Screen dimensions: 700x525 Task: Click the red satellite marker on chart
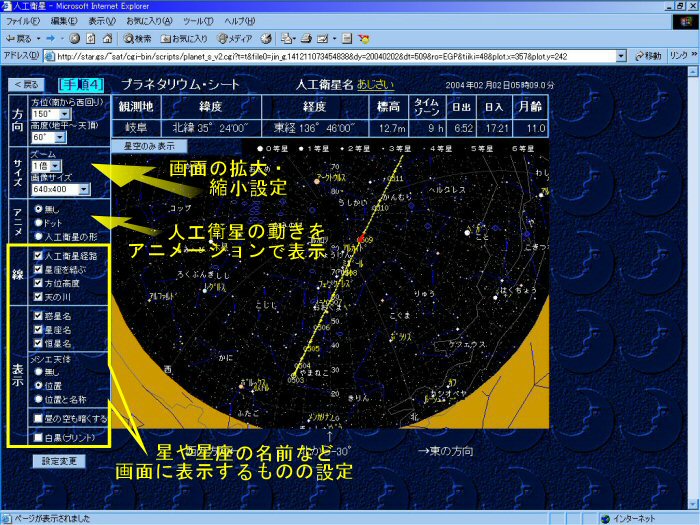361,239
